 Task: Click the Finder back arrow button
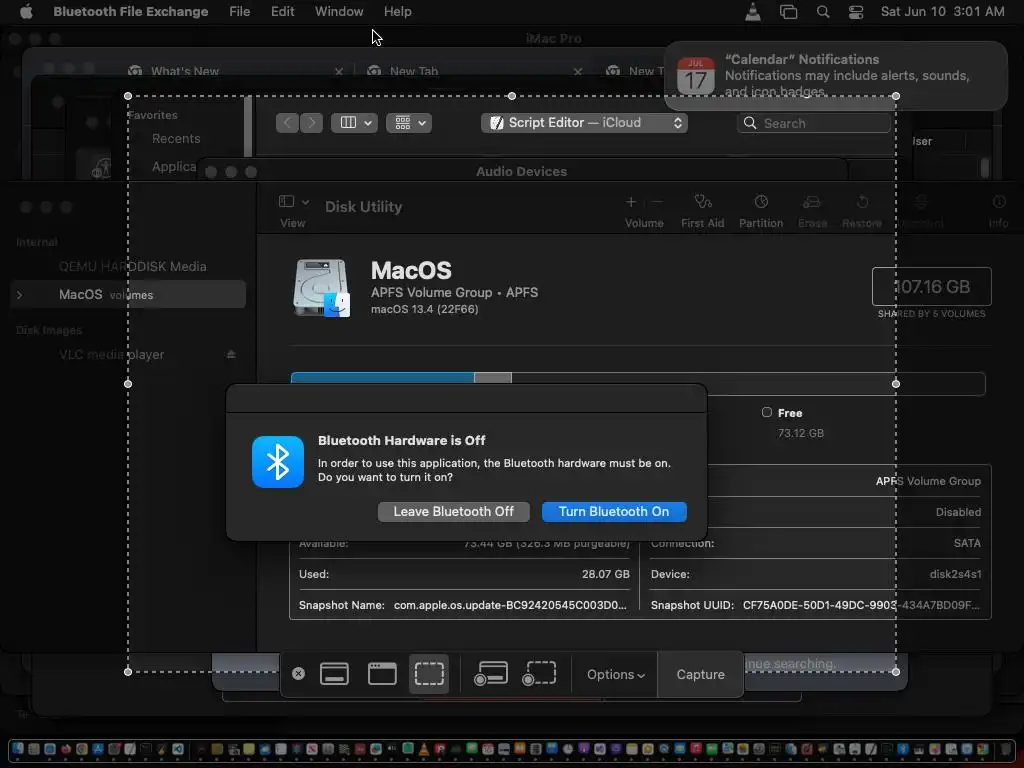pos(287,123)
